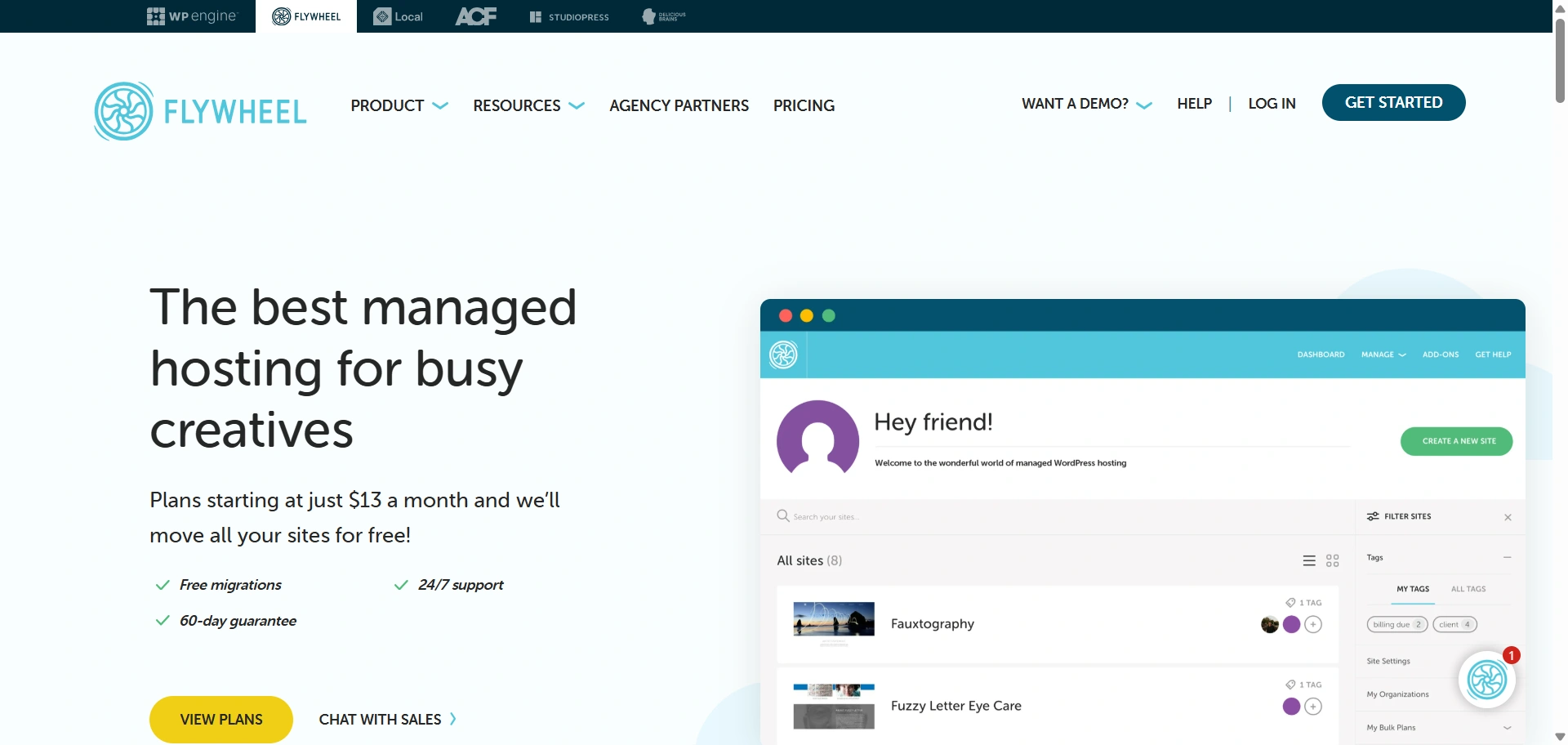Open Get Help in the mockup nav

(1493, 355)
